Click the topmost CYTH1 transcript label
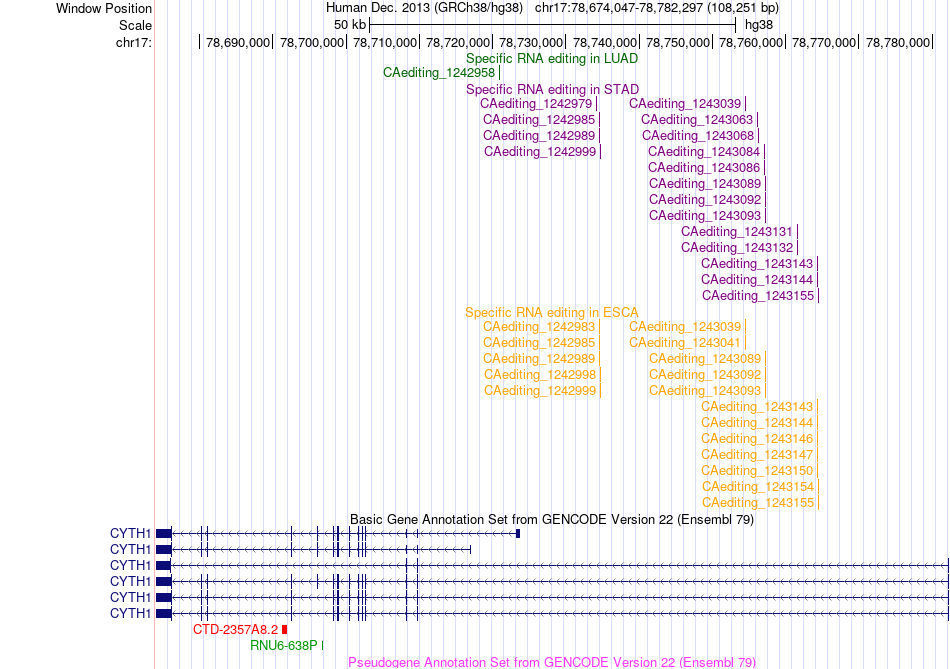950x669 pixels. pyautogui.click(x=130, y=533)
